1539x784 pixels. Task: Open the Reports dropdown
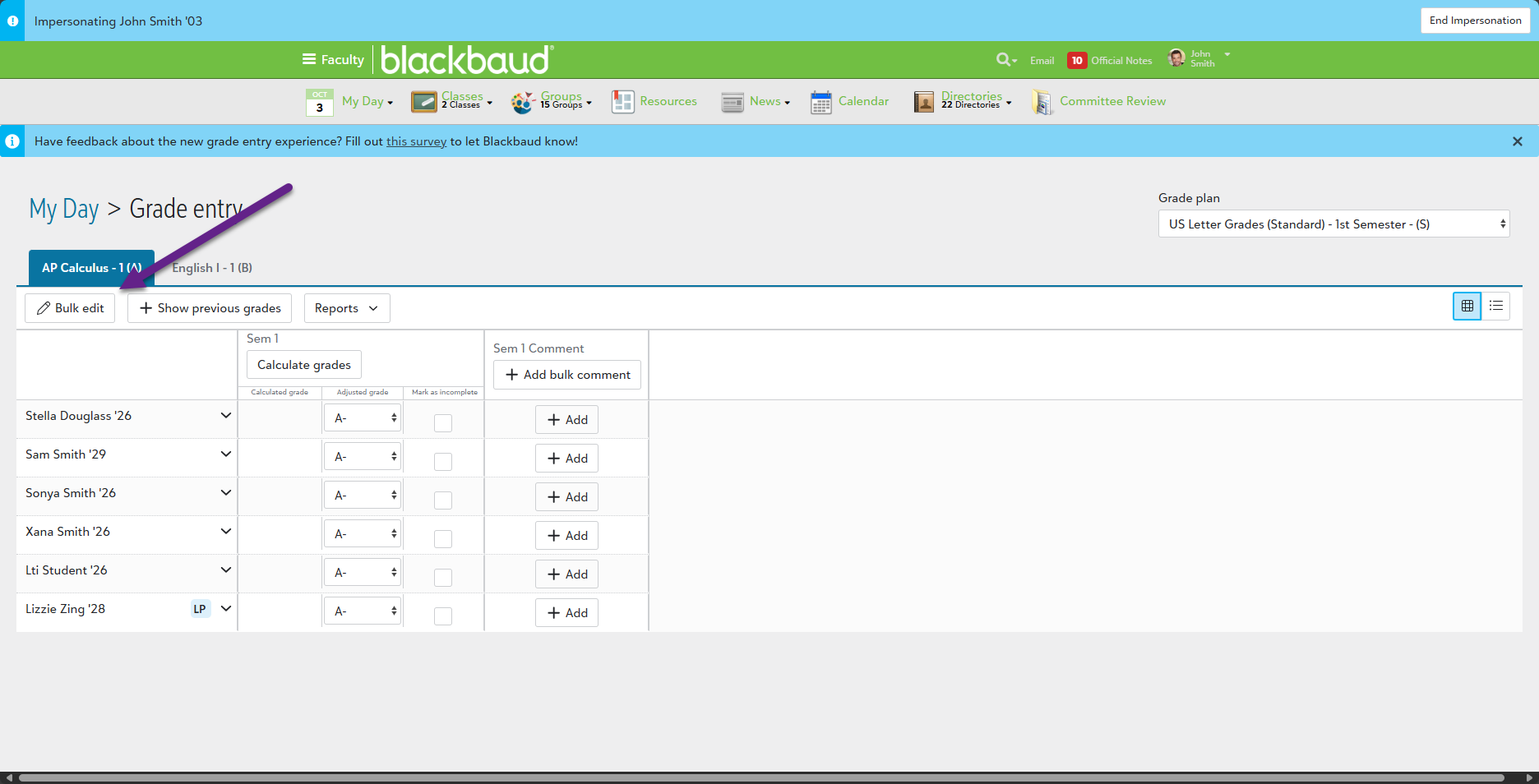[x=347, y=308]
